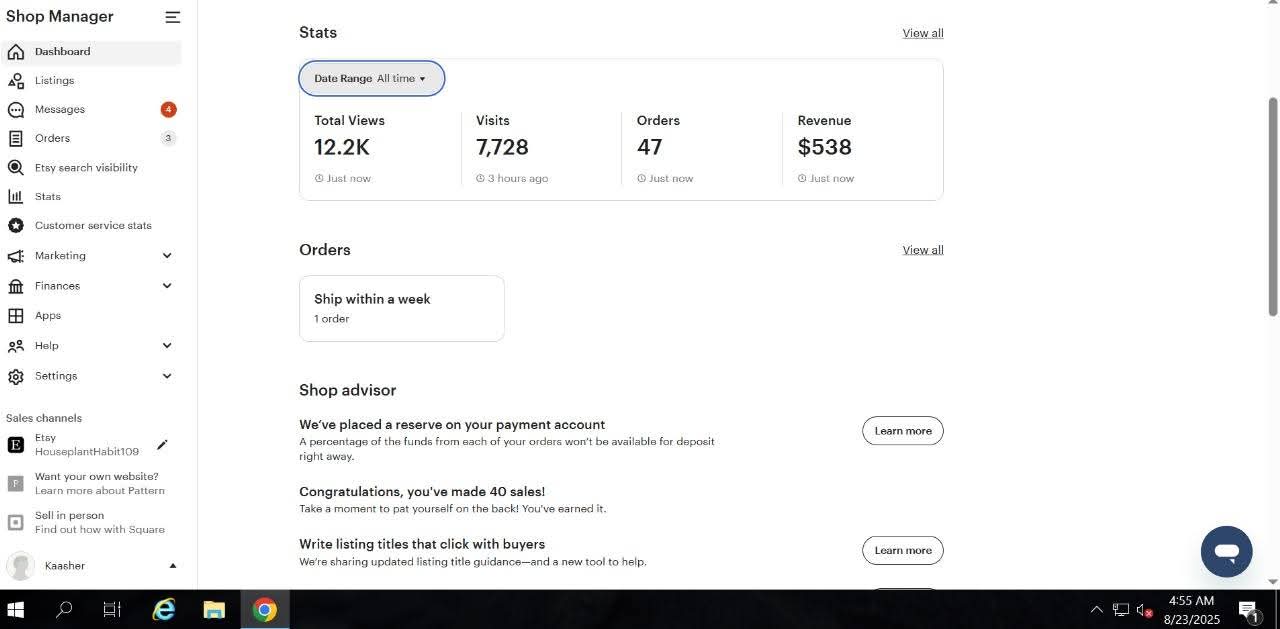The width and height of the screenshot is (1280, 629).
Task: Open the Kaasher account menu arrow
Action: [x=172, y=566]
